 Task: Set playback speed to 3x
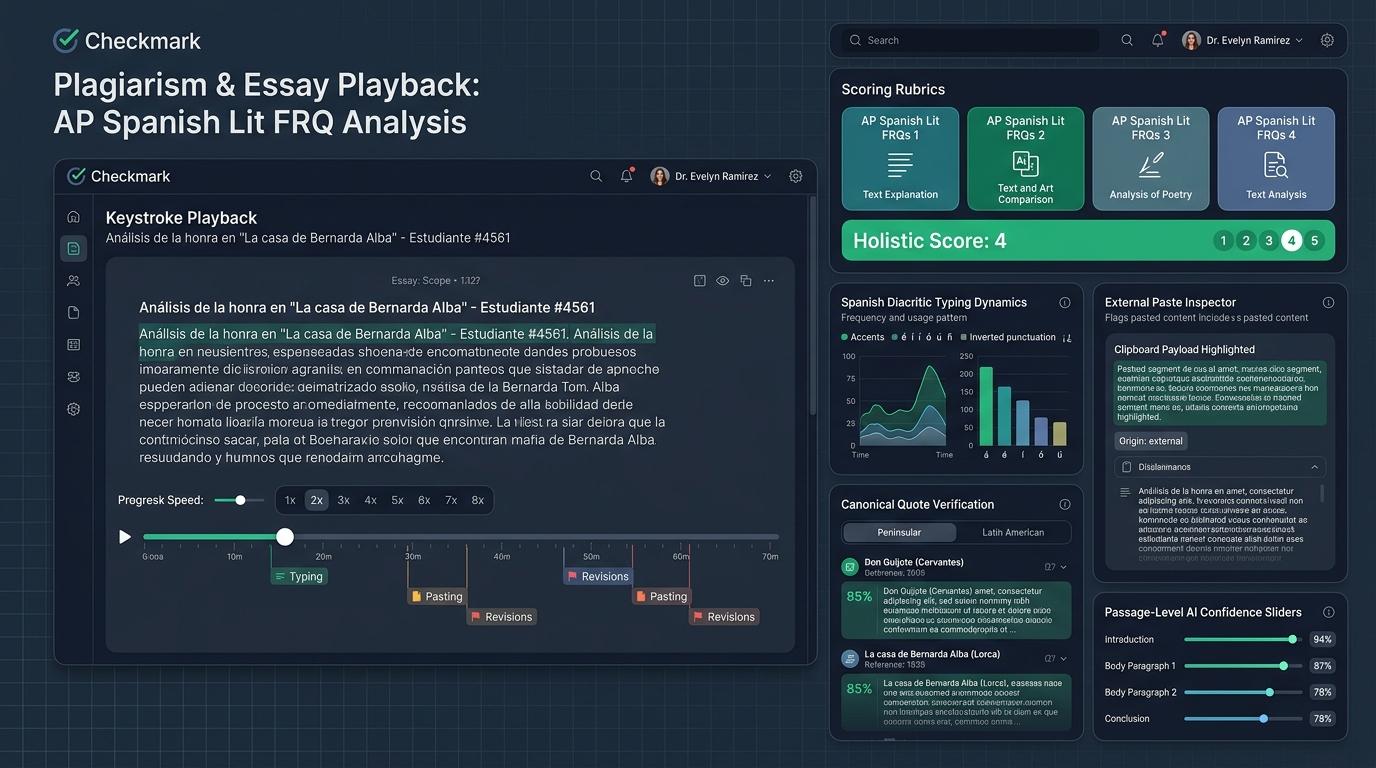coord(344,500)
